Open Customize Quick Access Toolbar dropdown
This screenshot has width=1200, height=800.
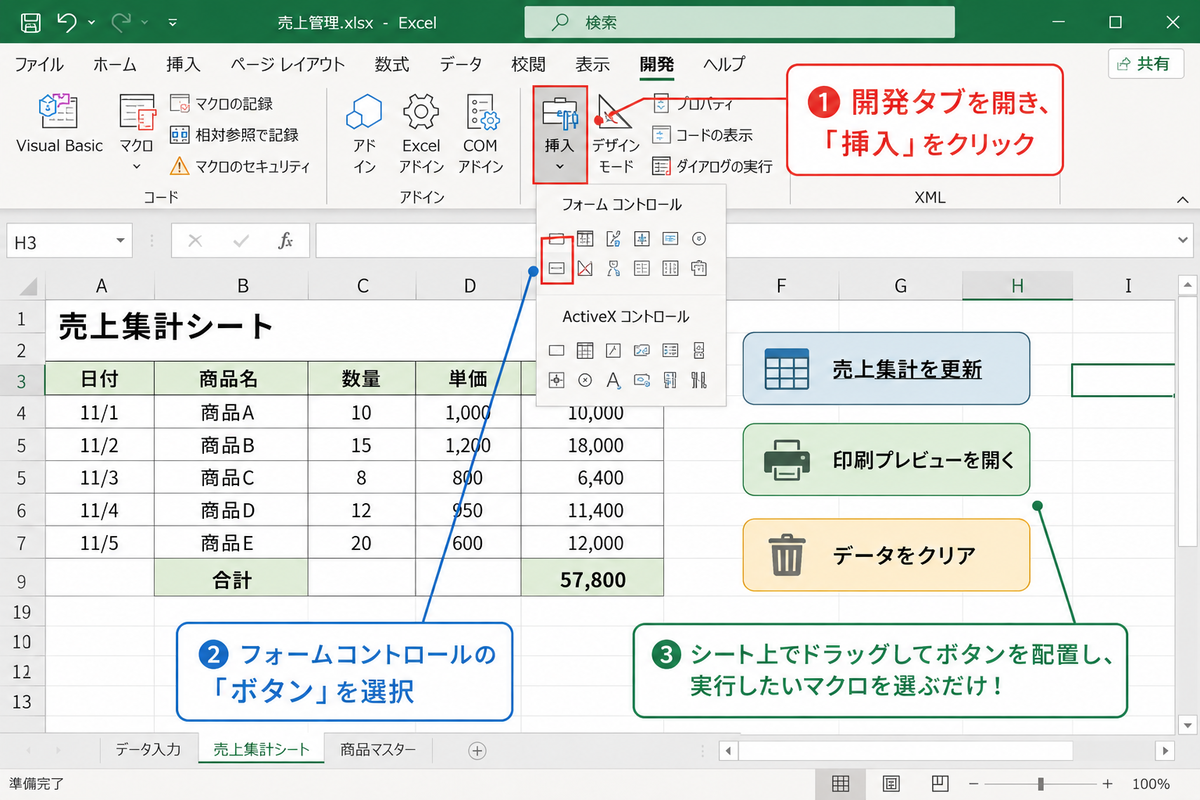tap(173, 21)
